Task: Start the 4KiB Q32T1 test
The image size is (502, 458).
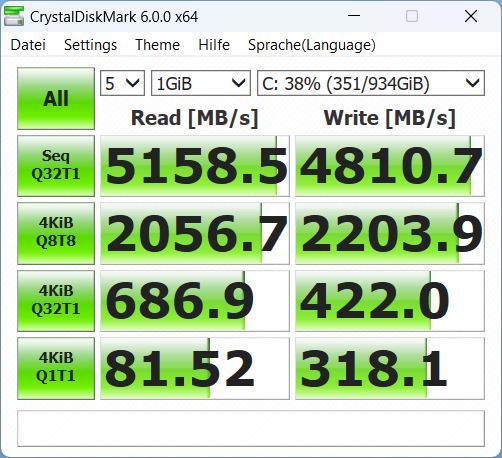Action: click(x=56, y=301)
